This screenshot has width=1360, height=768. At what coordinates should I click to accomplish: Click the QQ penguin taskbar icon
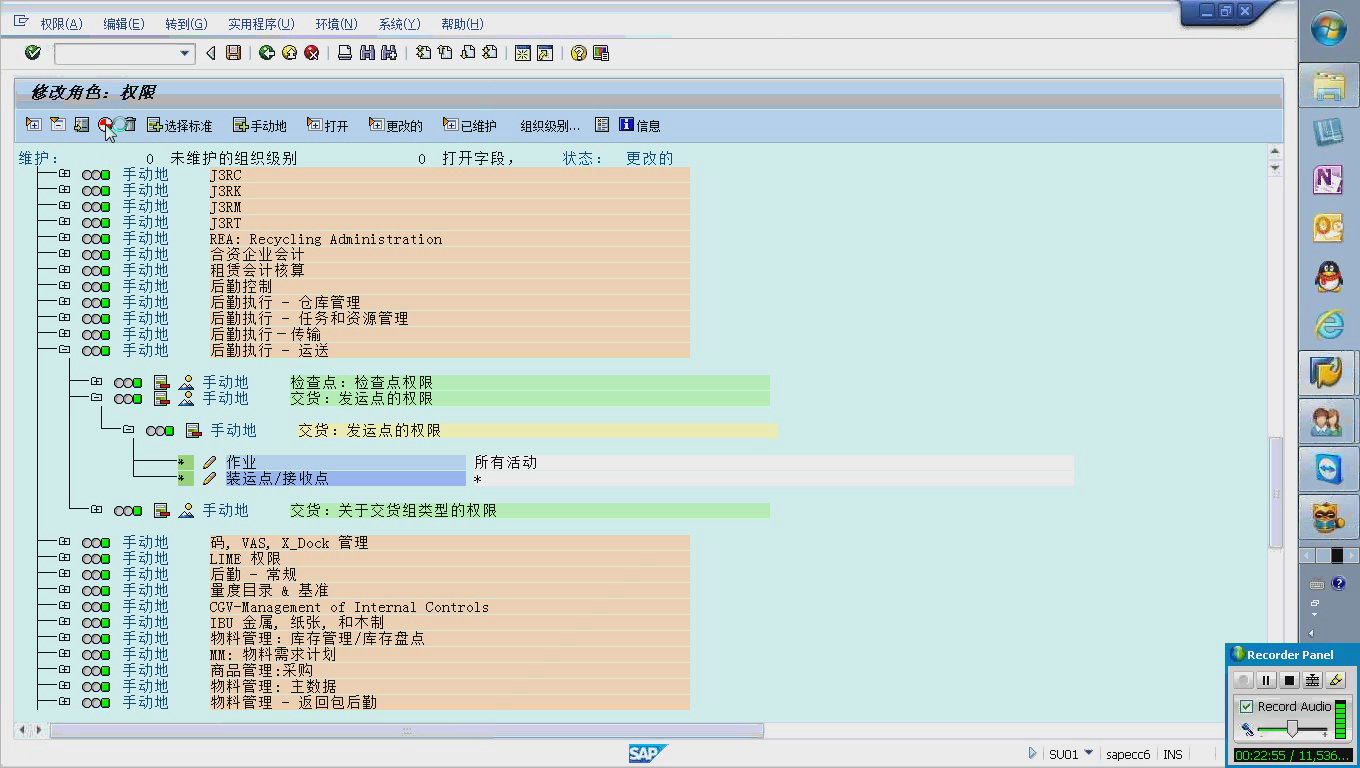click(x=1328, y=276)
